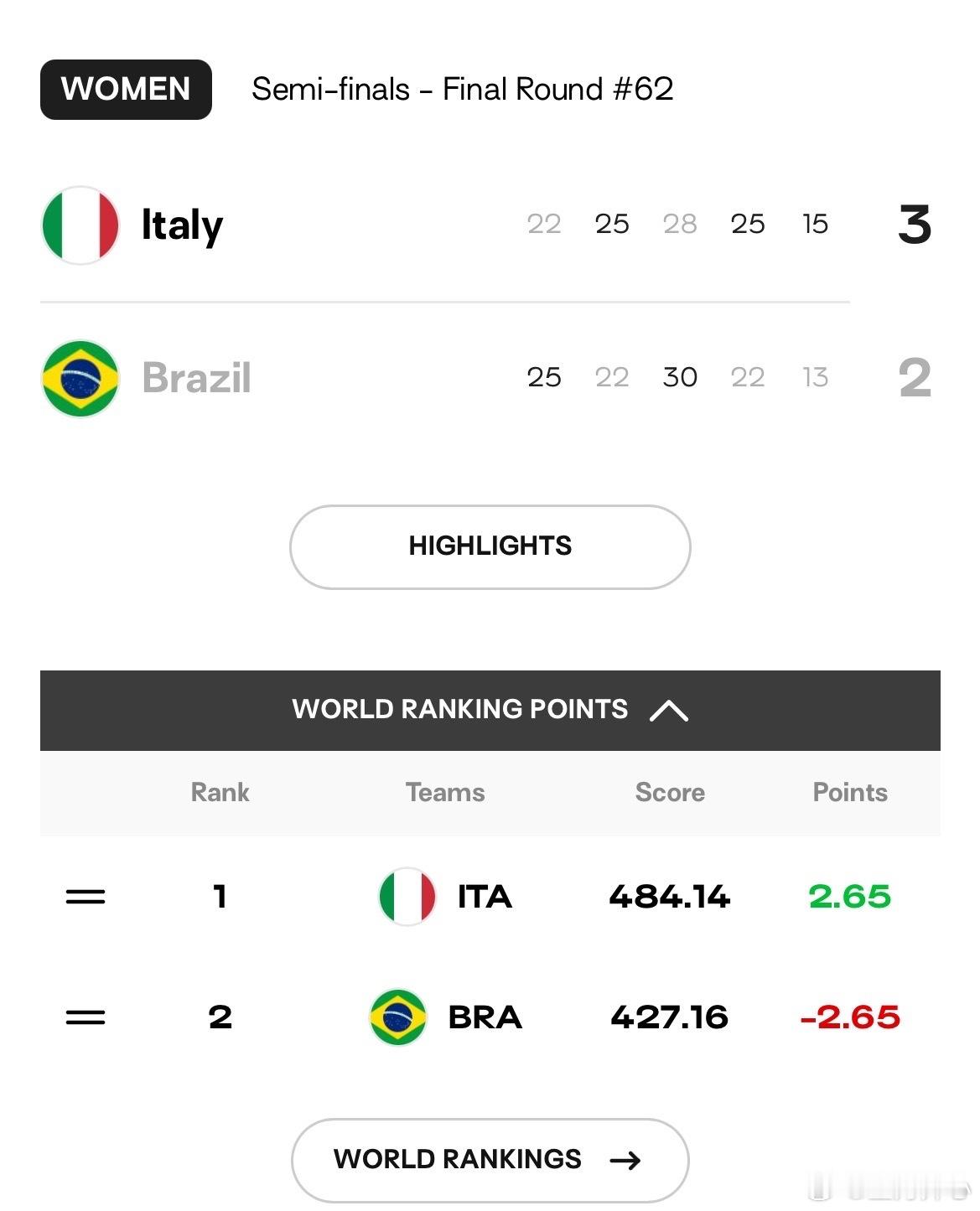
Task: Click the equal-sign rank change icon for BRA
Action: coord(86,1017)
